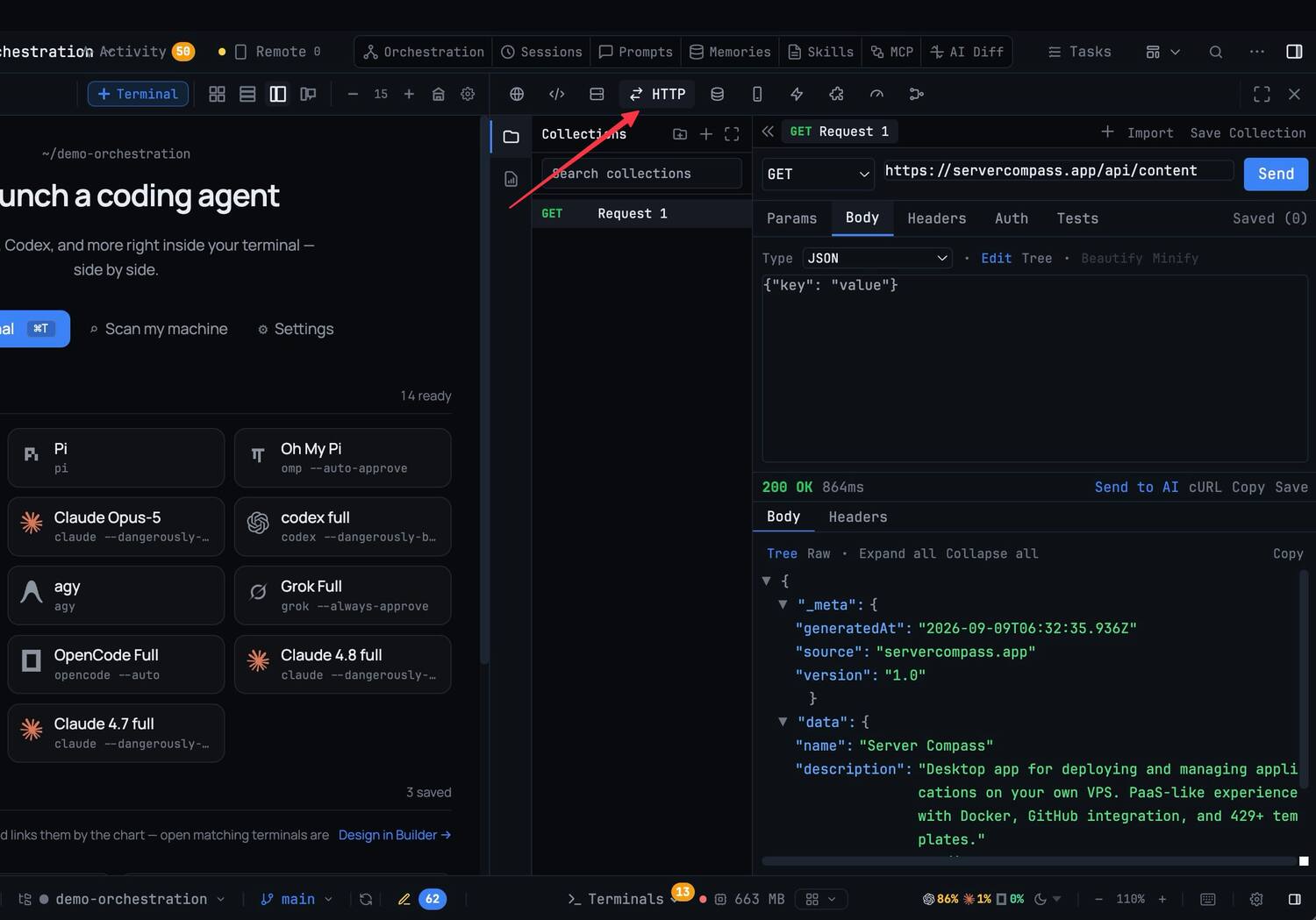Click the speedometer gauge toolbar icon
The image size is (1316, 920).
(x=876, y=94)
